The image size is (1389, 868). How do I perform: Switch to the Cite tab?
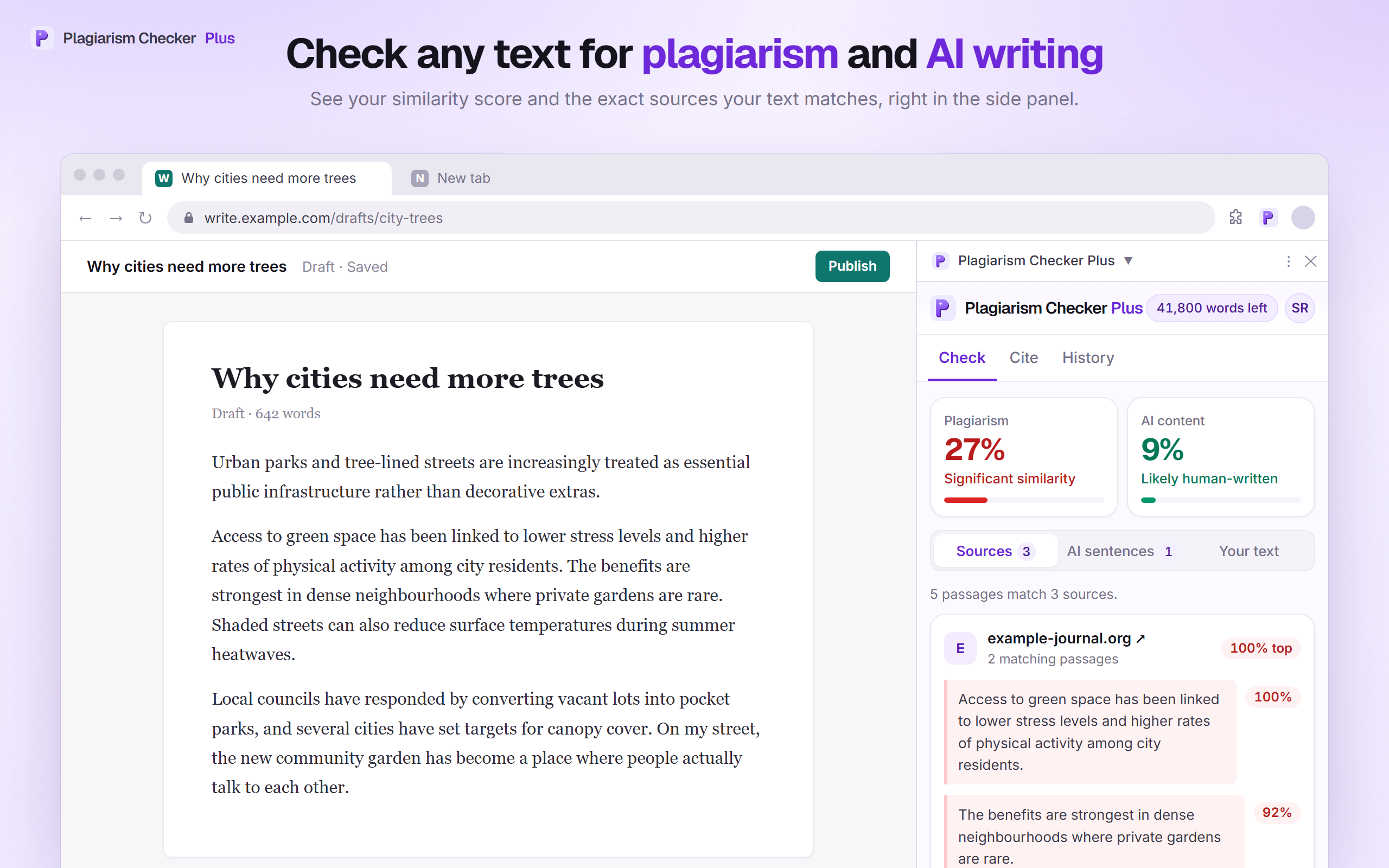tap(1023, 358)
